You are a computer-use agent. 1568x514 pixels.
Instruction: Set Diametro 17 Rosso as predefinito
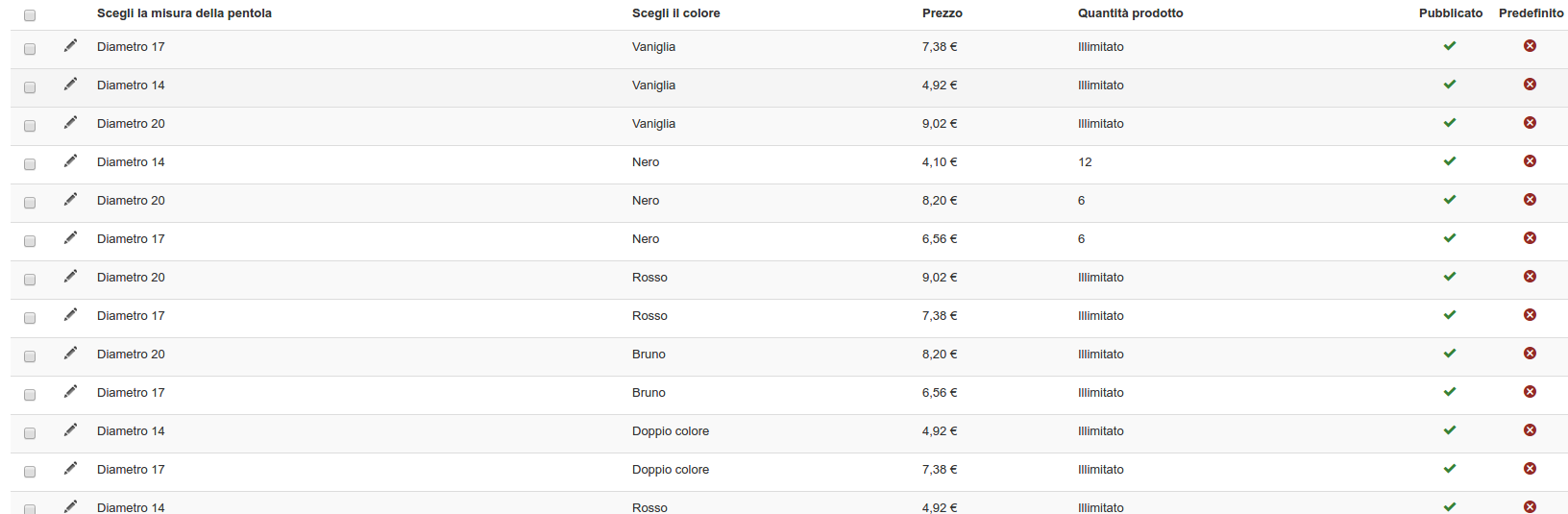coord(1530,315)
